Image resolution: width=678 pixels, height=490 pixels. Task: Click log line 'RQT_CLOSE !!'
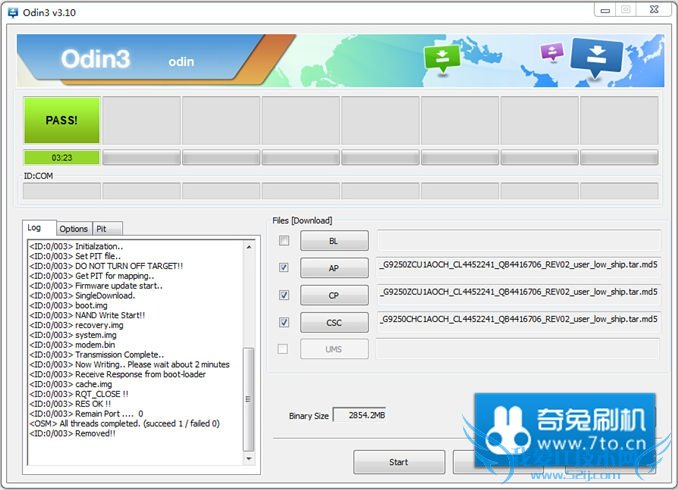tap(79, 394)
